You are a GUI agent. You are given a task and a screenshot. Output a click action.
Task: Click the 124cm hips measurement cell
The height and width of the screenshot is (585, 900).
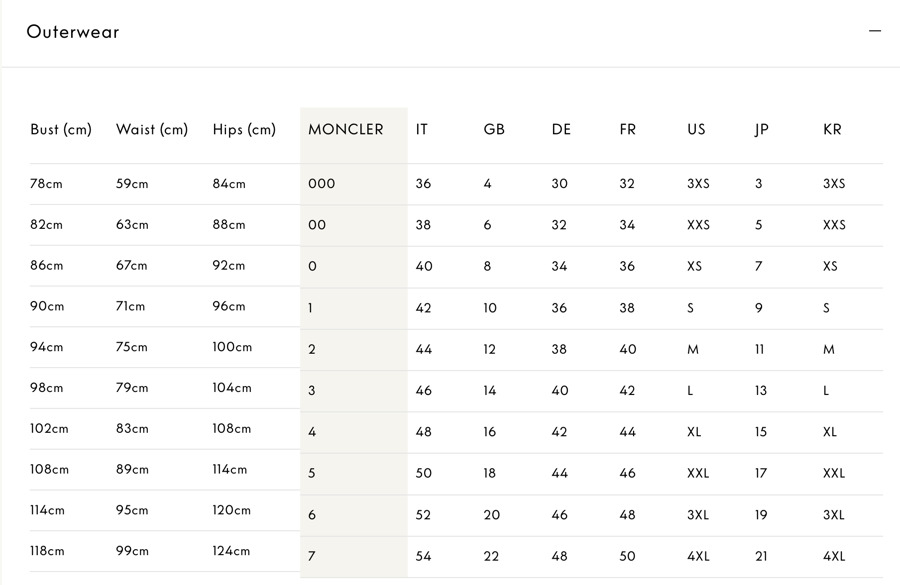[231, 551]
